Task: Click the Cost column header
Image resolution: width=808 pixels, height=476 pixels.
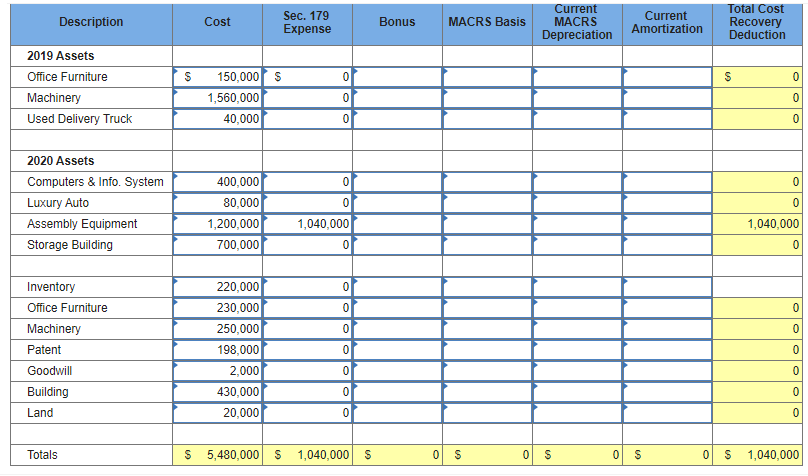Action: (217, 22)
